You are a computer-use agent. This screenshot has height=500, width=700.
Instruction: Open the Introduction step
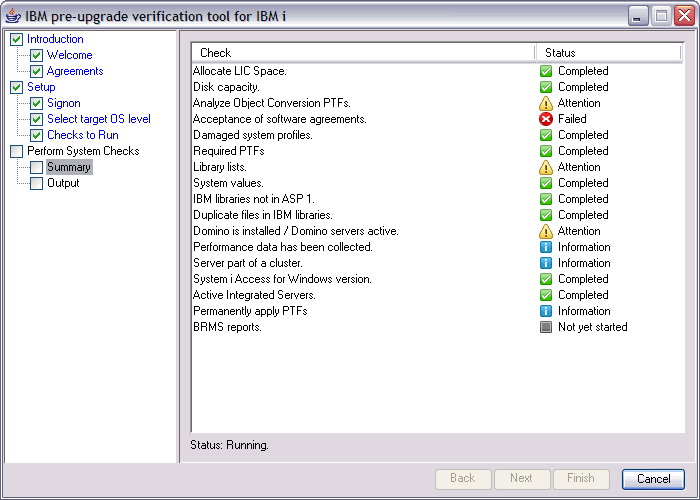(x=55, y=39)
